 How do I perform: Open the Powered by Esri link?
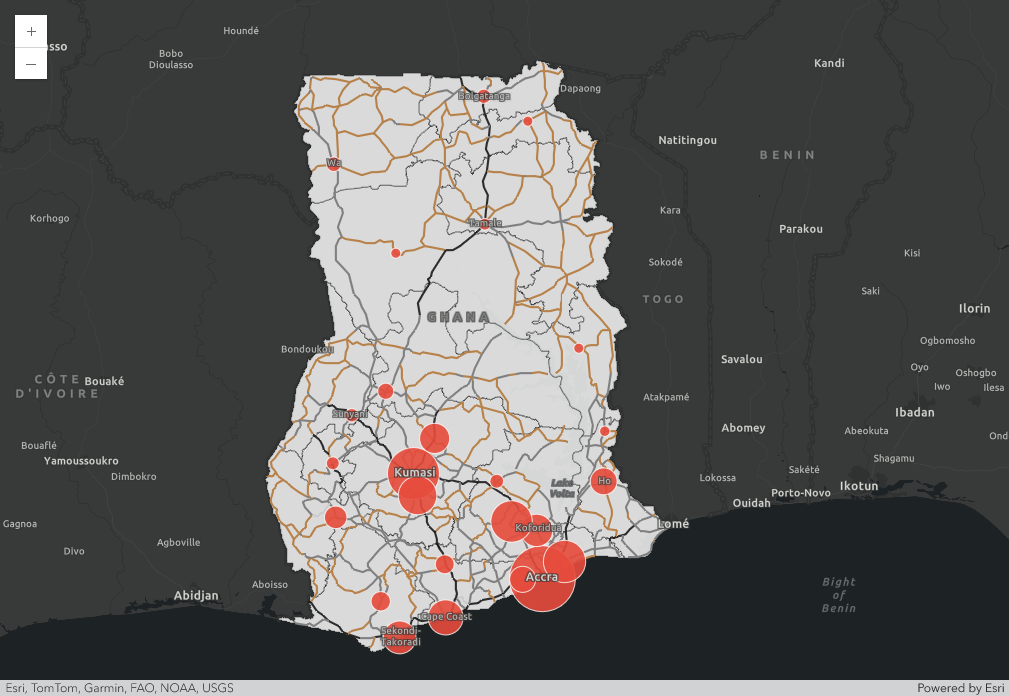click(x=960, y=688)
